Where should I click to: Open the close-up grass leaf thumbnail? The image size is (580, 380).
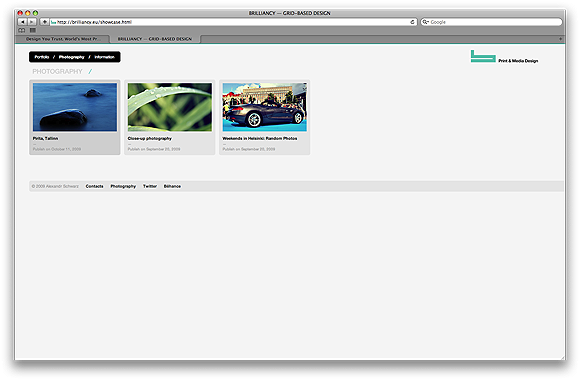170,107
